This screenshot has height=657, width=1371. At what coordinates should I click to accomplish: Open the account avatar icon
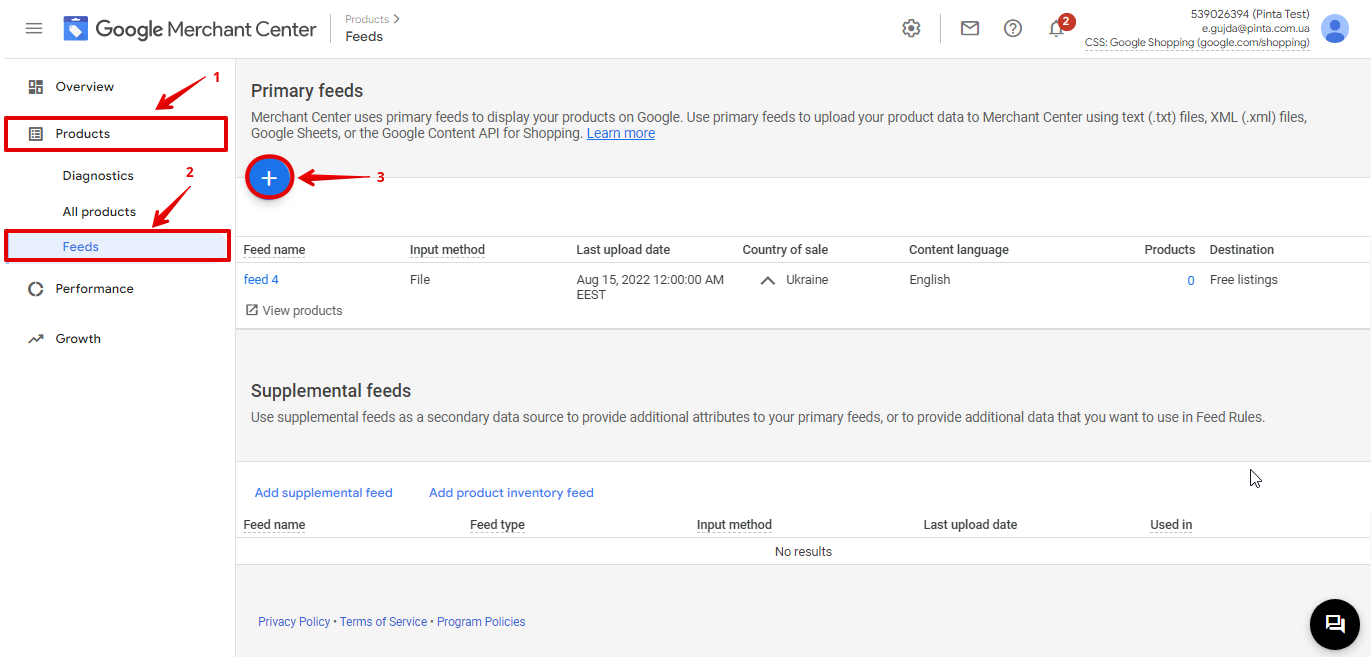(1335, 28)
